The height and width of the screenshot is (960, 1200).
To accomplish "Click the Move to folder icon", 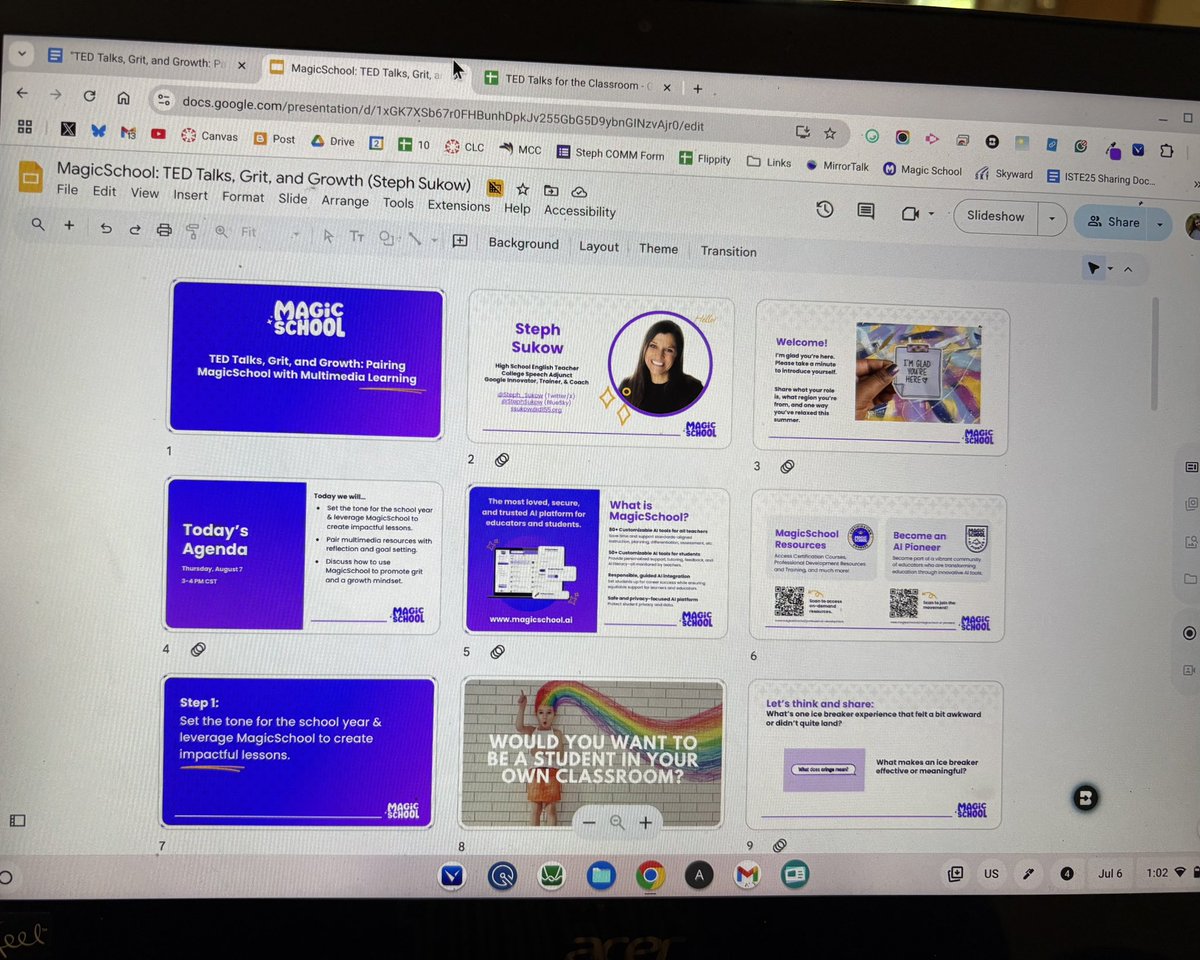I will [551, 190].
